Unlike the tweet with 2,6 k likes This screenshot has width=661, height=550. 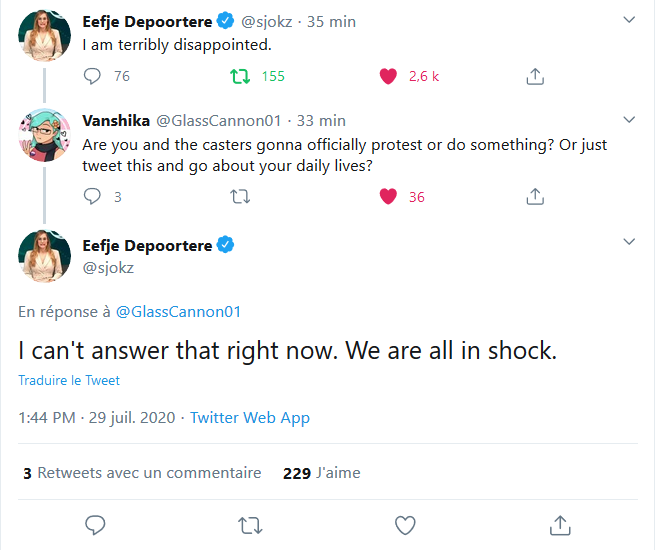pos(389,76)
